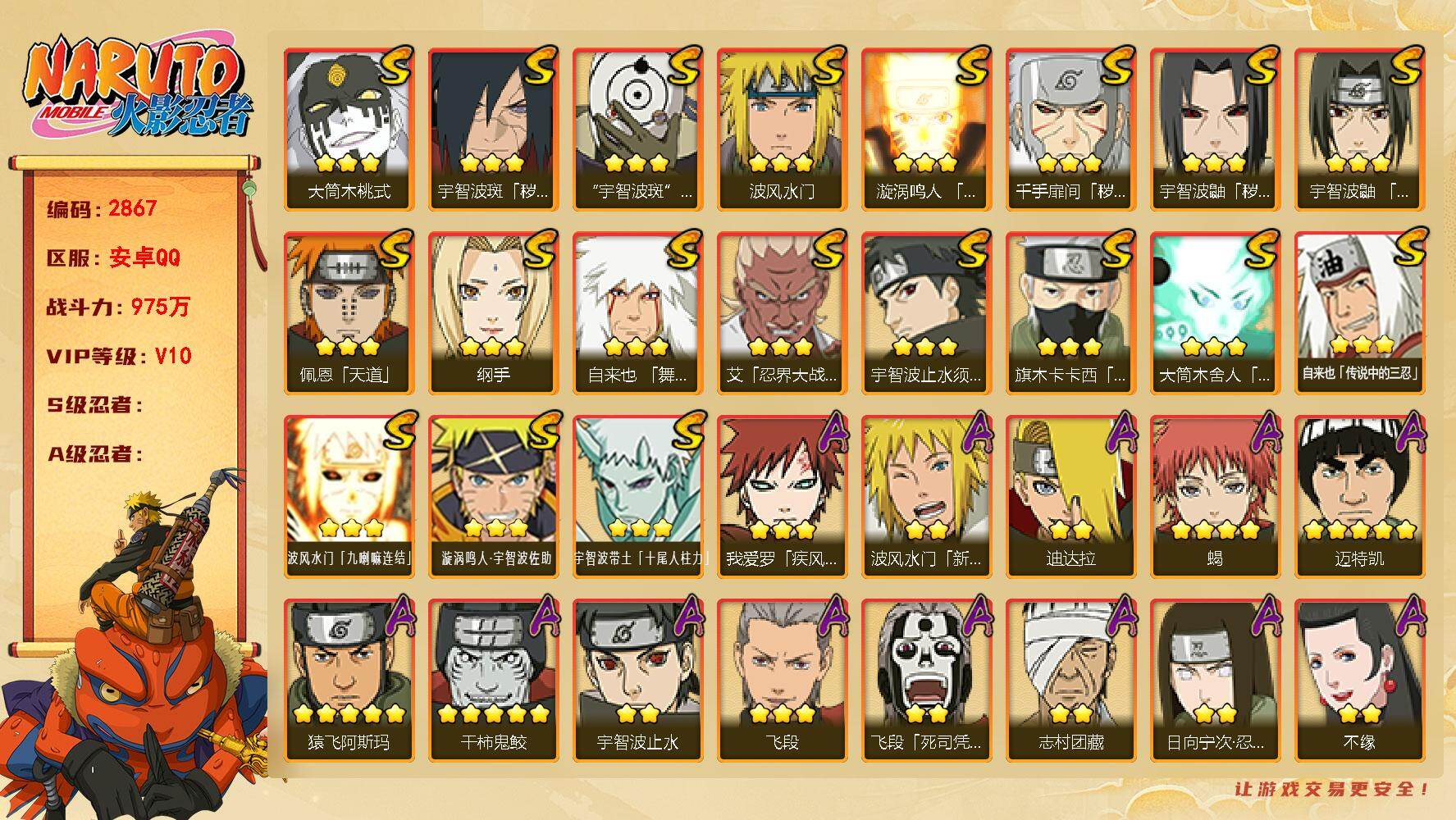Pick the 蝎 ninja portrait
Screen dimensions: 1456x820
click(x=1215, y=497)
